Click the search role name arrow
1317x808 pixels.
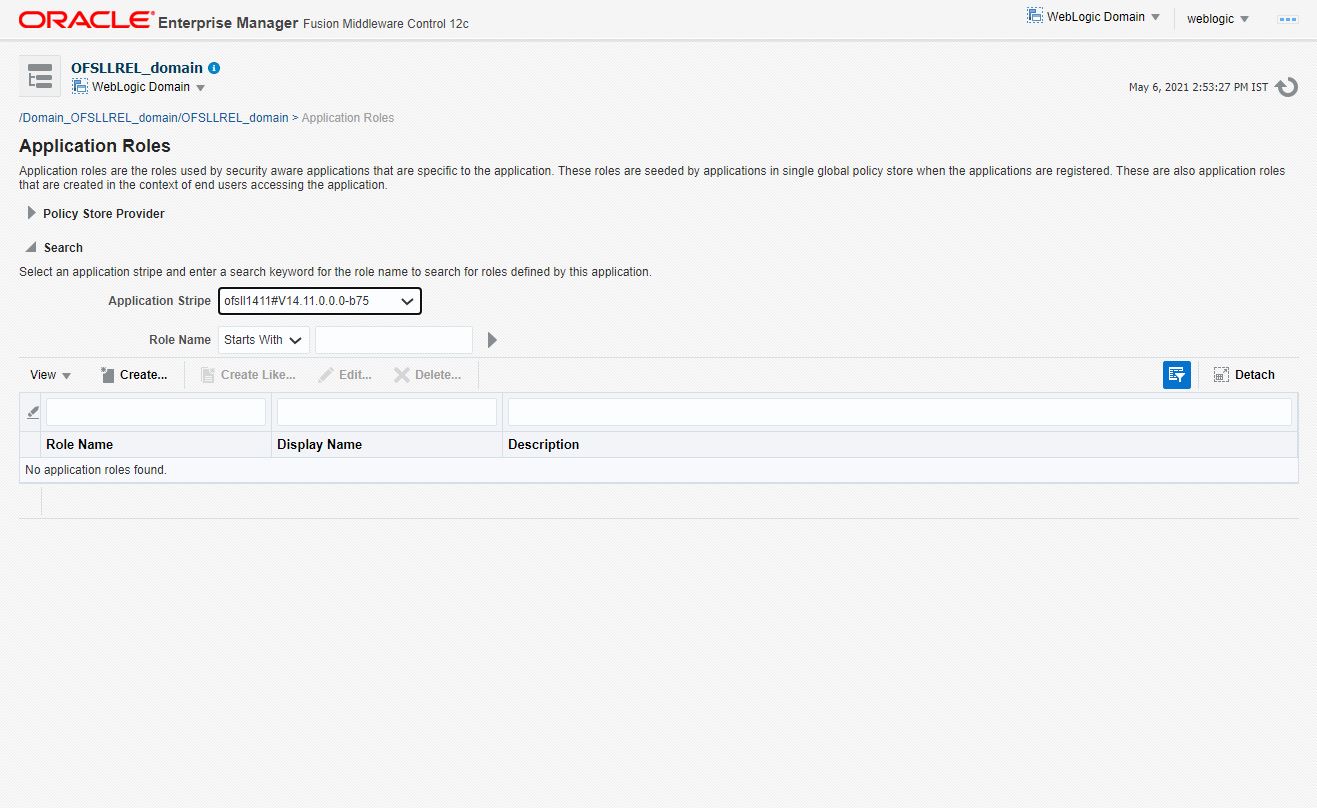coord(492,340)
